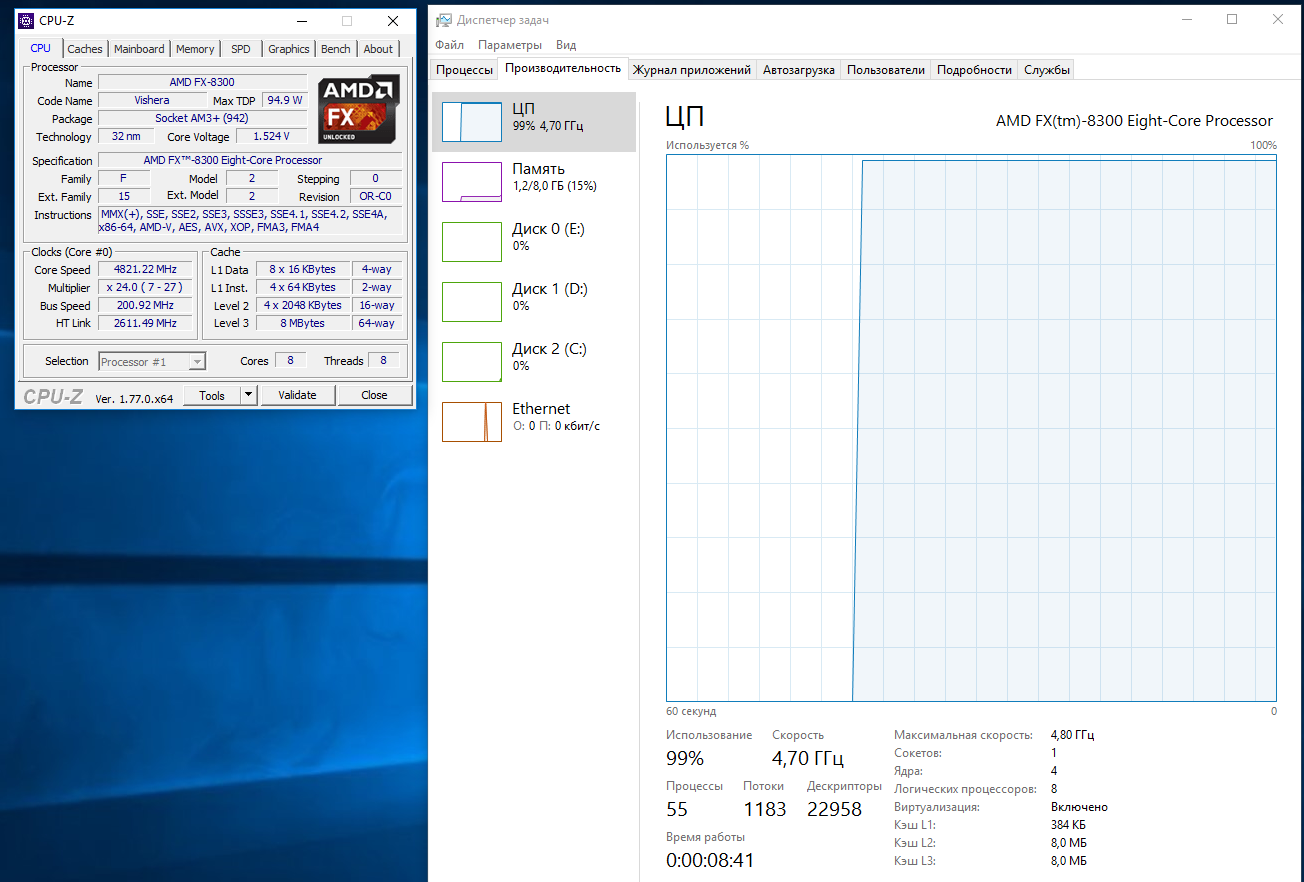This screenshot has height=882, width=1304.
Task: Click the CPU usage graph in Task Manager
Action: point(971,428)
